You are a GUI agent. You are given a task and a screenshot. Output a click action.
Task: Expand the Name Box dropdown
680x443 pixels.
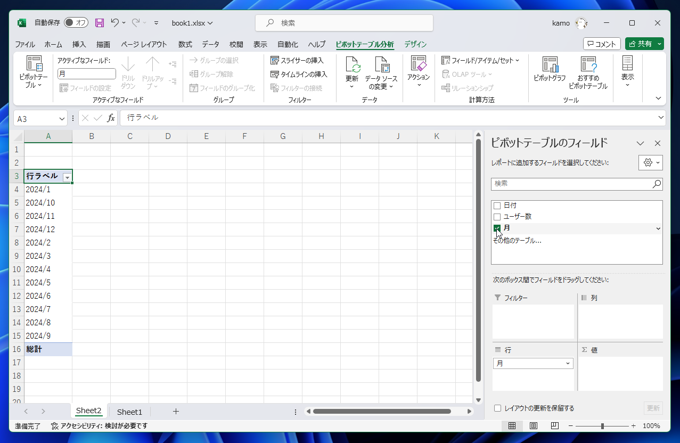click(62, 118)
